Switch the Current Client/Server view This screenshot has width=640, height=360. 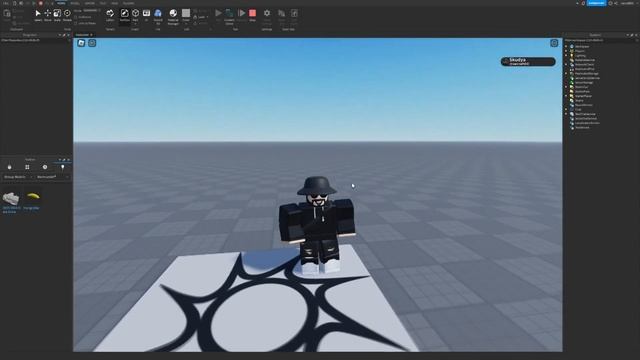(229, 16)
